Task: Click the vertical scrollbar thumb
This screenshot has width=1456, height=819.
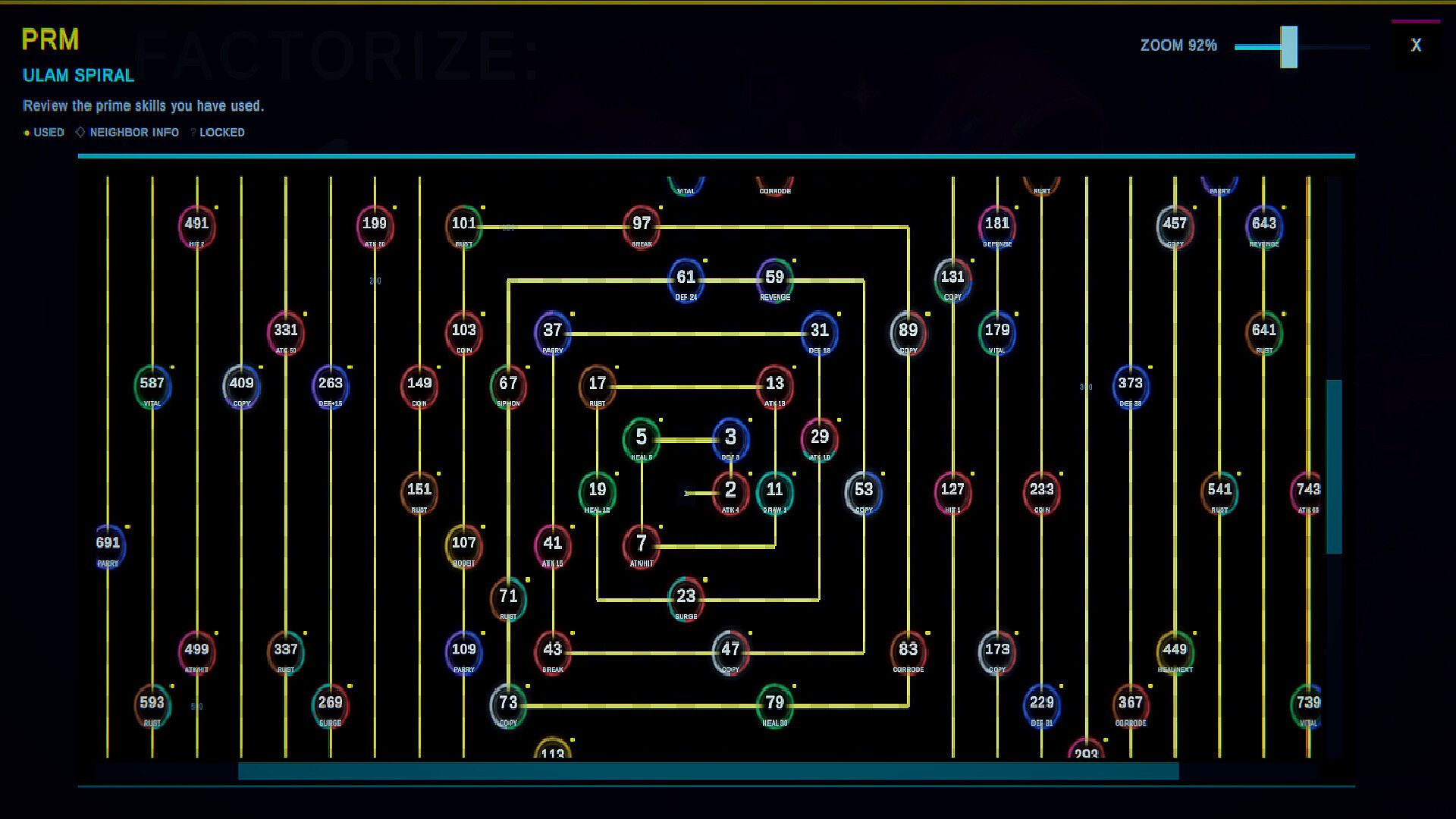Action: pyautogui.click(x=1334, y=466)
